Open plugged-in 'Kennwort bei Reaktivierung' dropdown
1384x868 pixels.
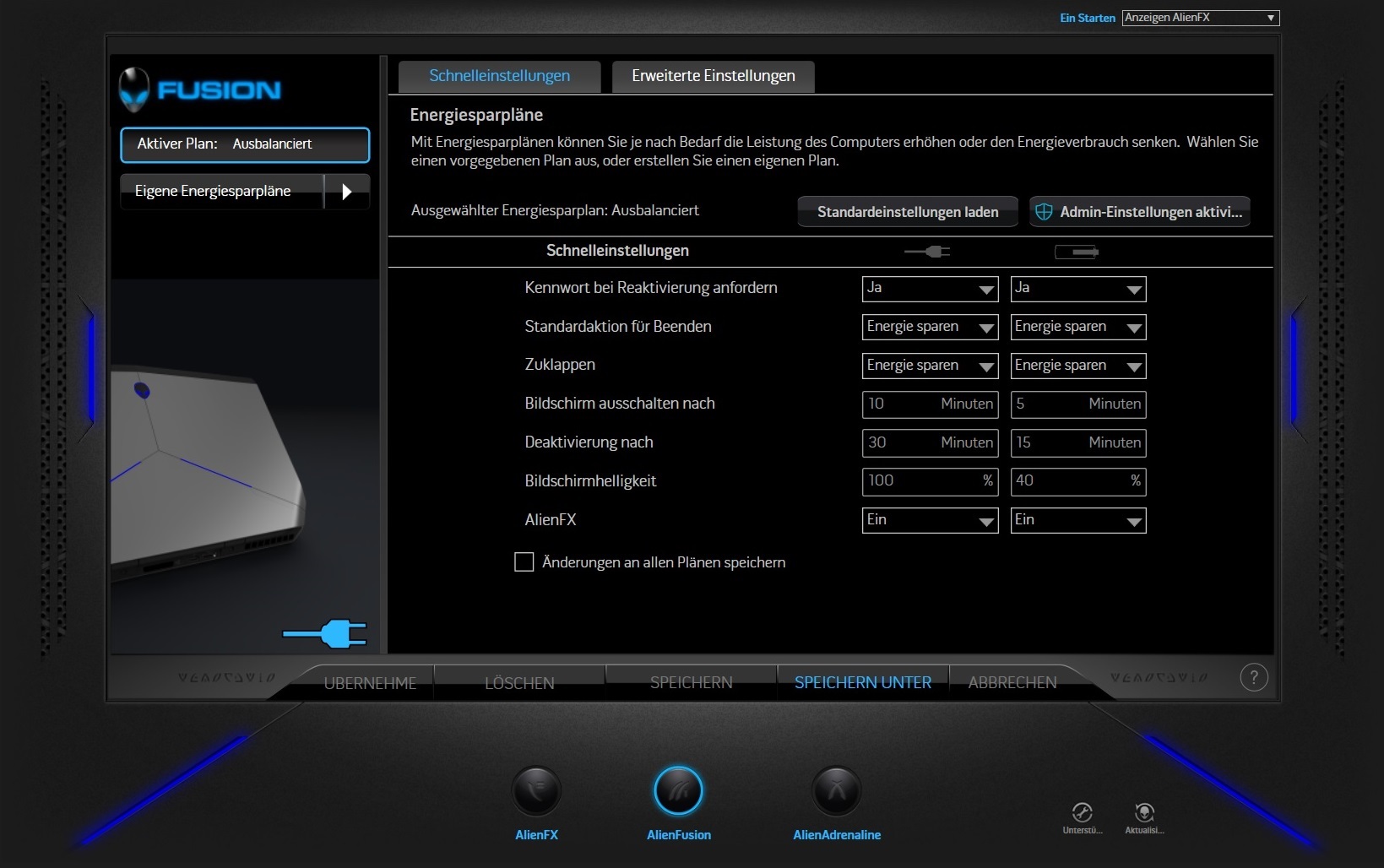[930, 289]
